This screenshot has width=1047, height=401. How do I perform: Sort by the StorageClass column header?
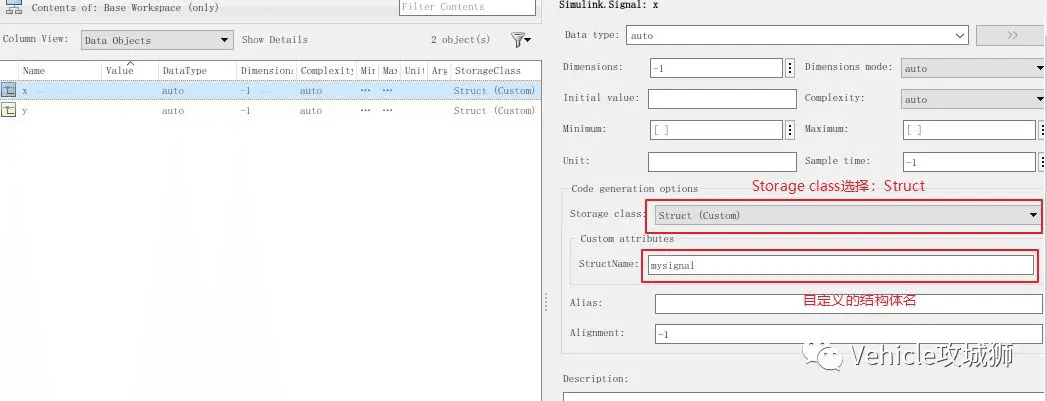coord(495,70)
